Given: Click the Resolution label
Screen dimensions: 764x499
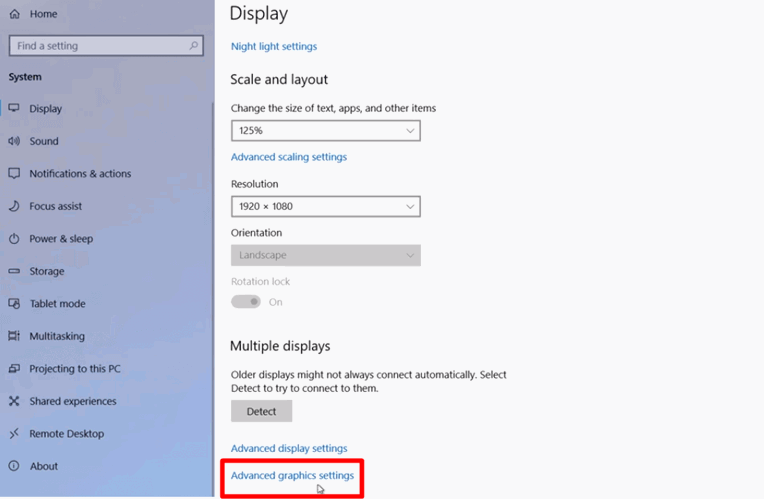Looking at the screenshot, I should pos(255,184).
